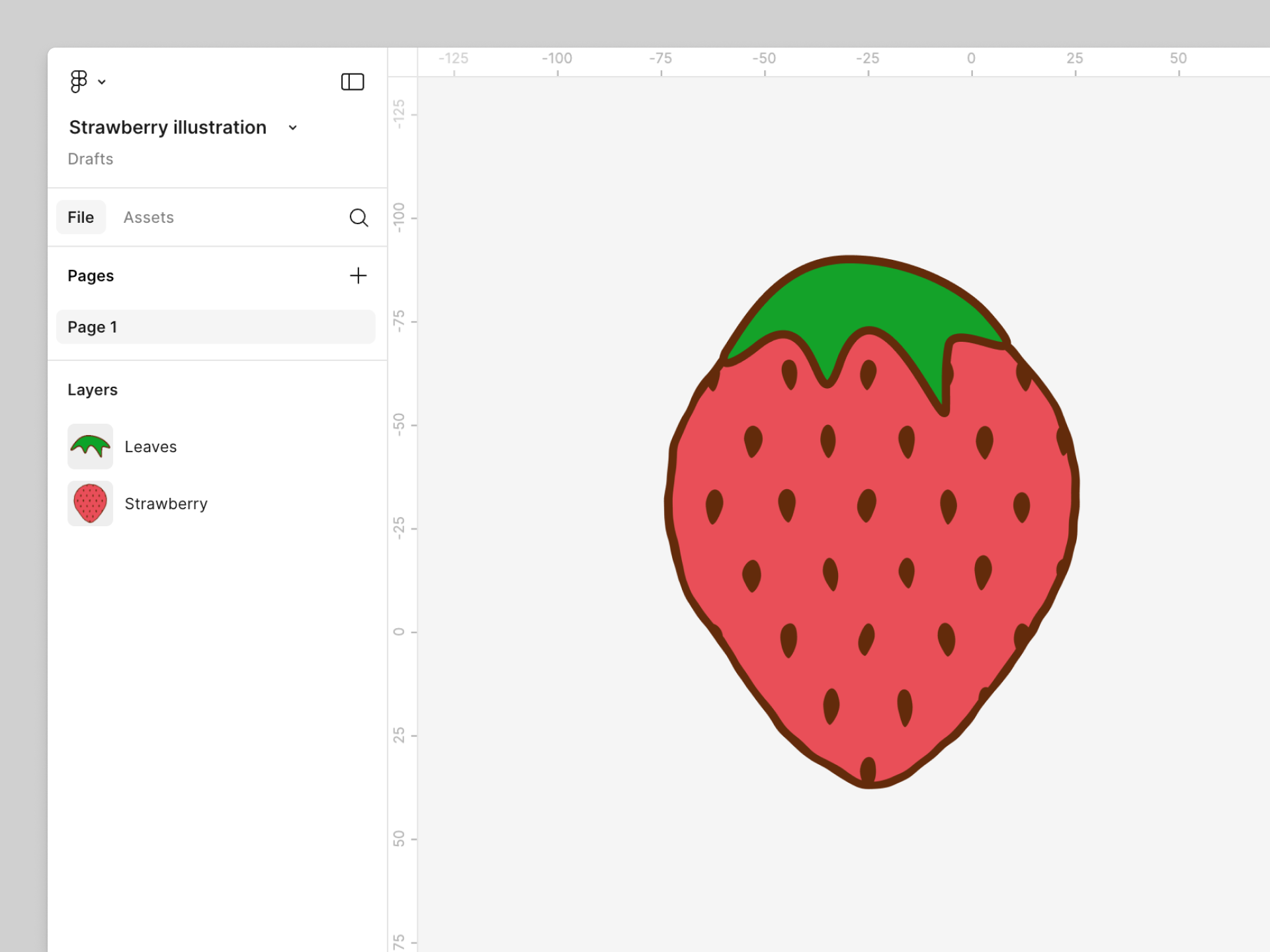Open search with the magnifier icon
1270x952 pixels.
tap(359, 218)
